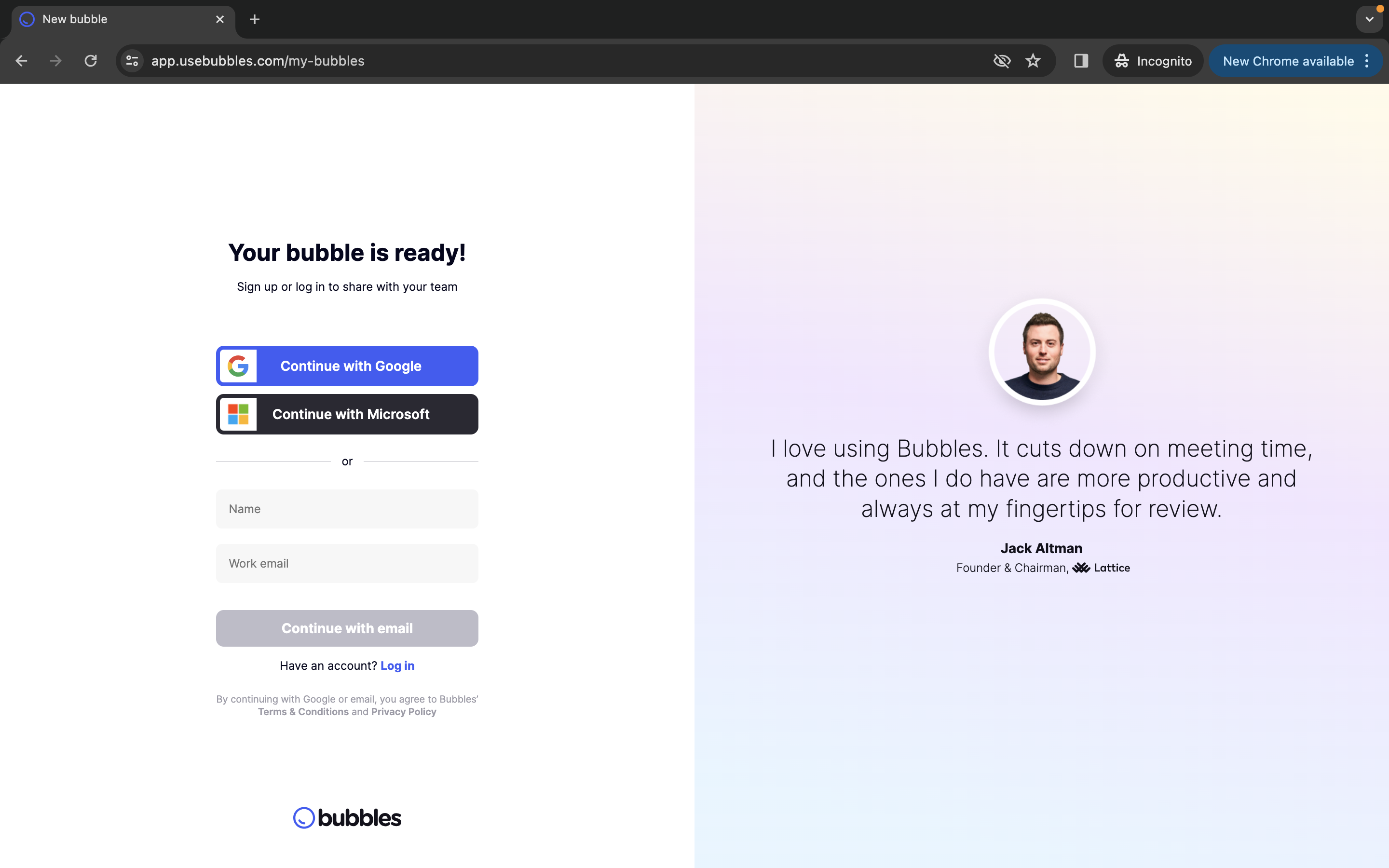Click the Name input field
Viewport: 1389px width, 868px height.
[x=347, y=508]
